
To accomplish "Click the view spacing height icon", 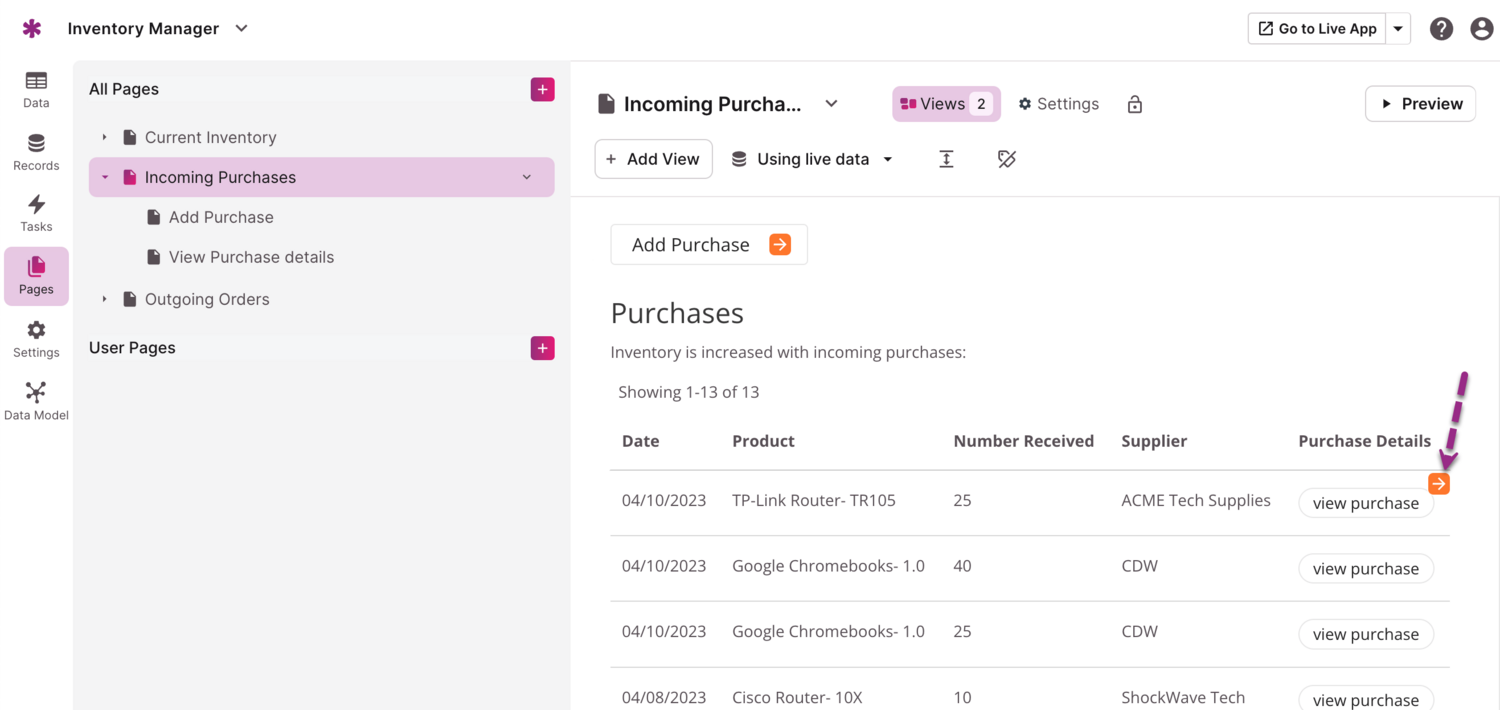I will [x=946, y=159].
